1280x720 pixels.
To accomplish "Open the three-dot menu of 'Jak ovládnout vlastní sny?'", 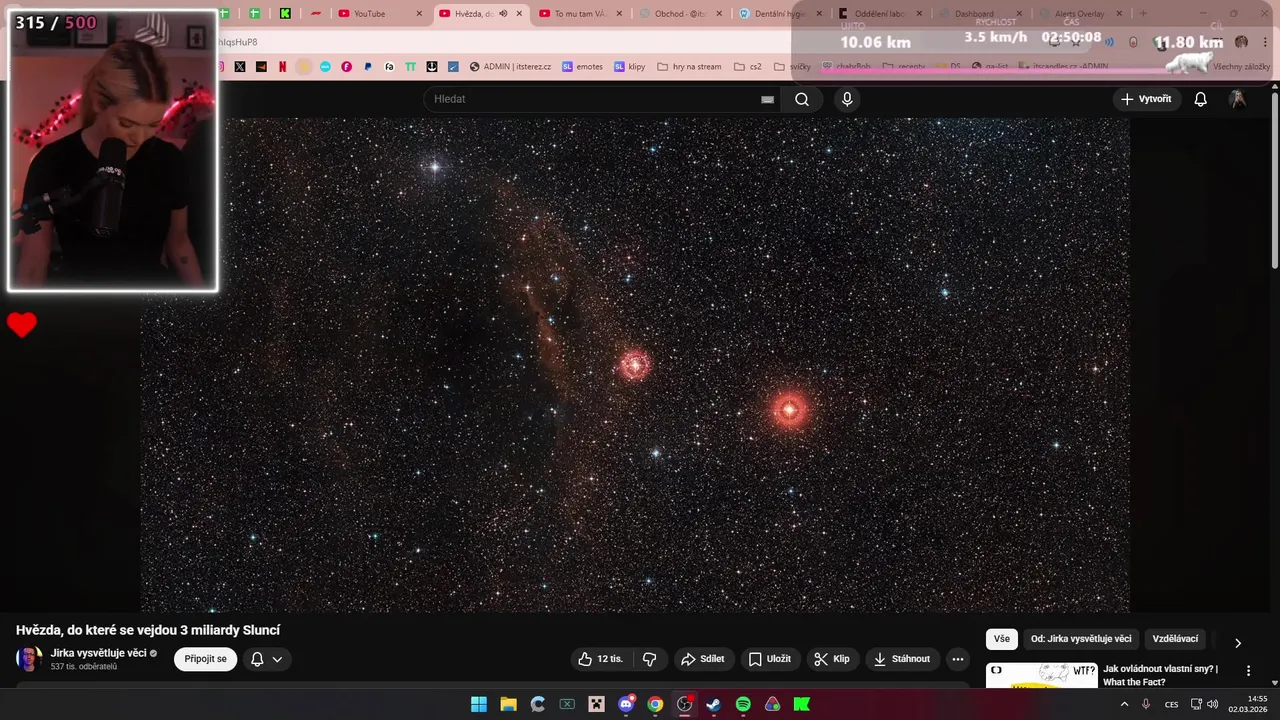I will [x=1248, y=671].
